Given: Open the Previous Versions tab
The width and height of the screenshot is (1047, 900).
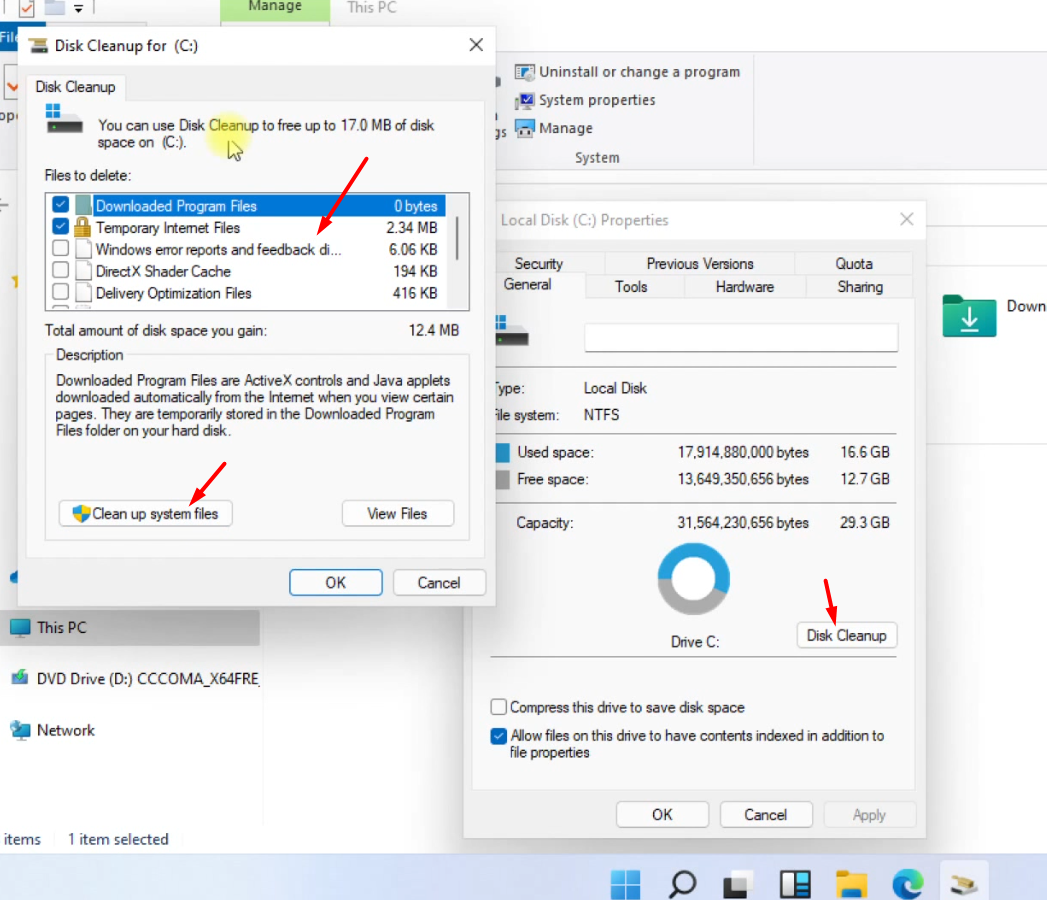Looking at the screenshot, I should click(x=700, y=263).
